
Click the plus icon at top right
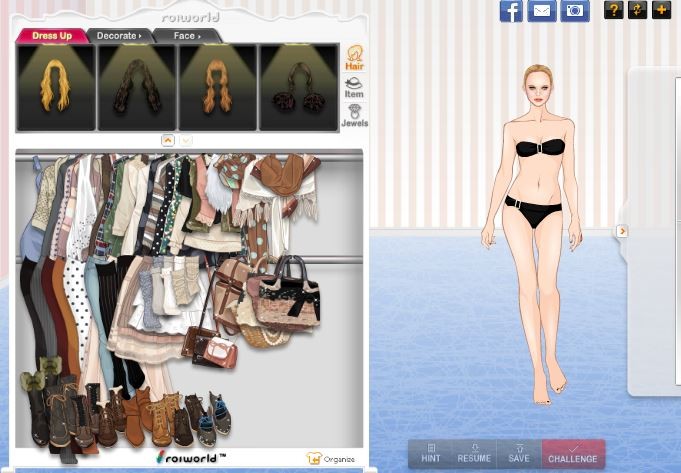pos(661,10)
